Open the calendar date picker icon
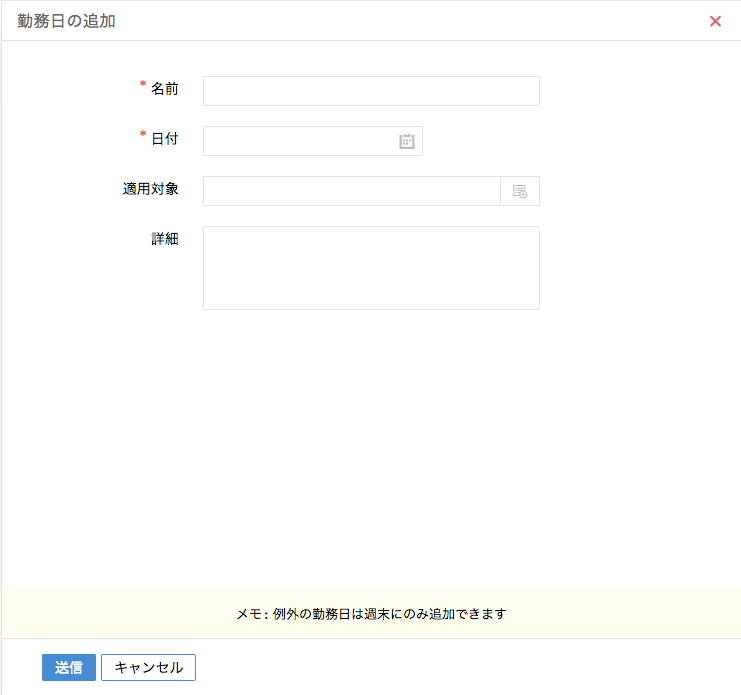 click(407, 141)
